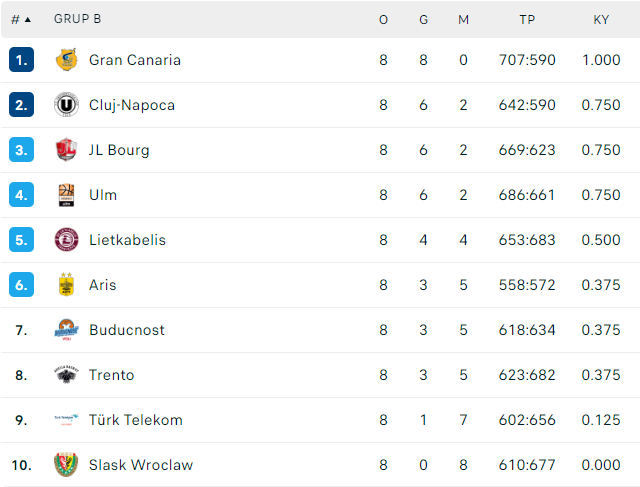This screenshot has height=487, width=640.
Task: Sort standings by TP column header
Action: point(527,19)
